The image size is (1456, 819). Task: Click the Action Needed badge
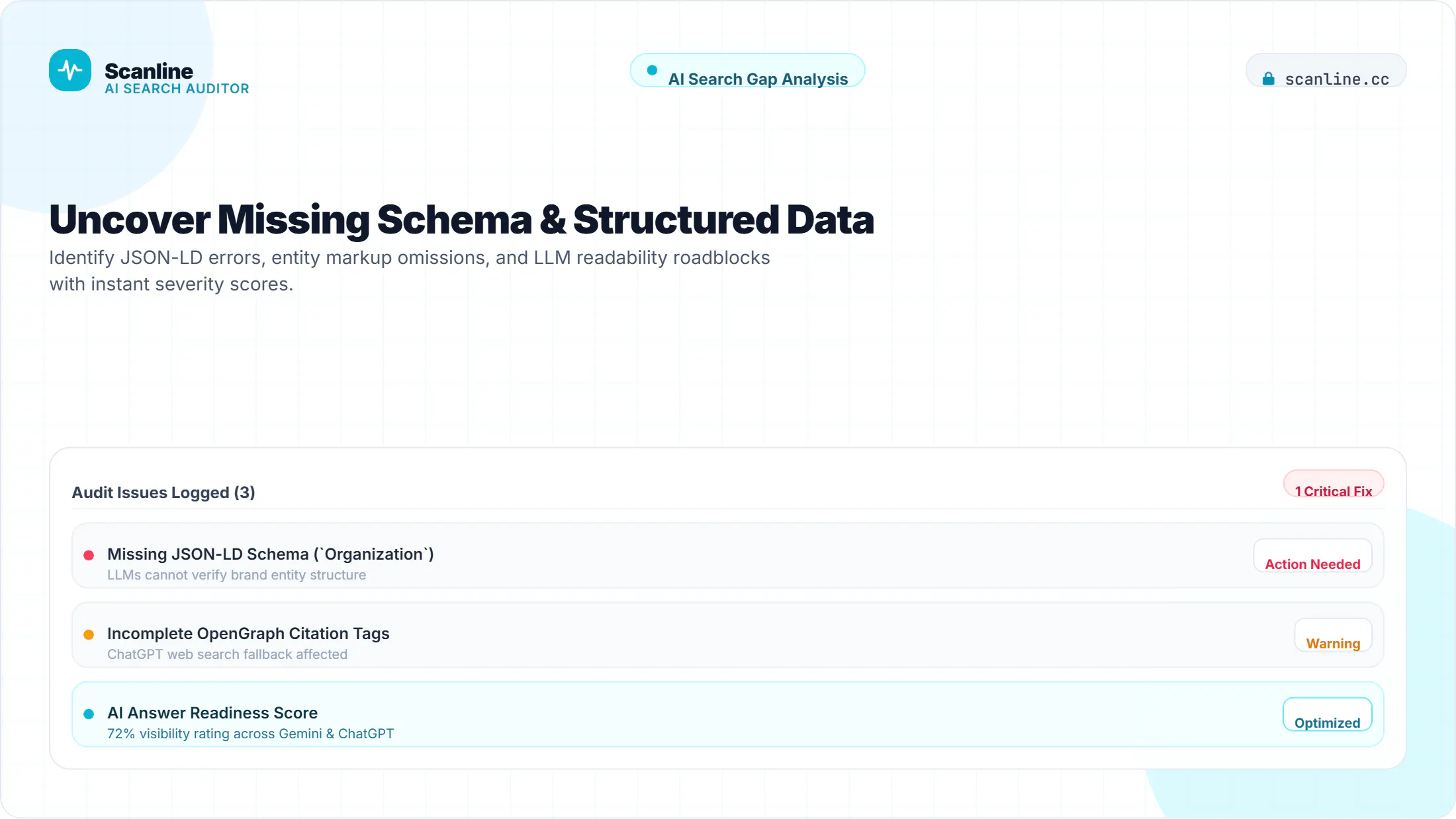pyautogui.click(x=1312, y=556)
